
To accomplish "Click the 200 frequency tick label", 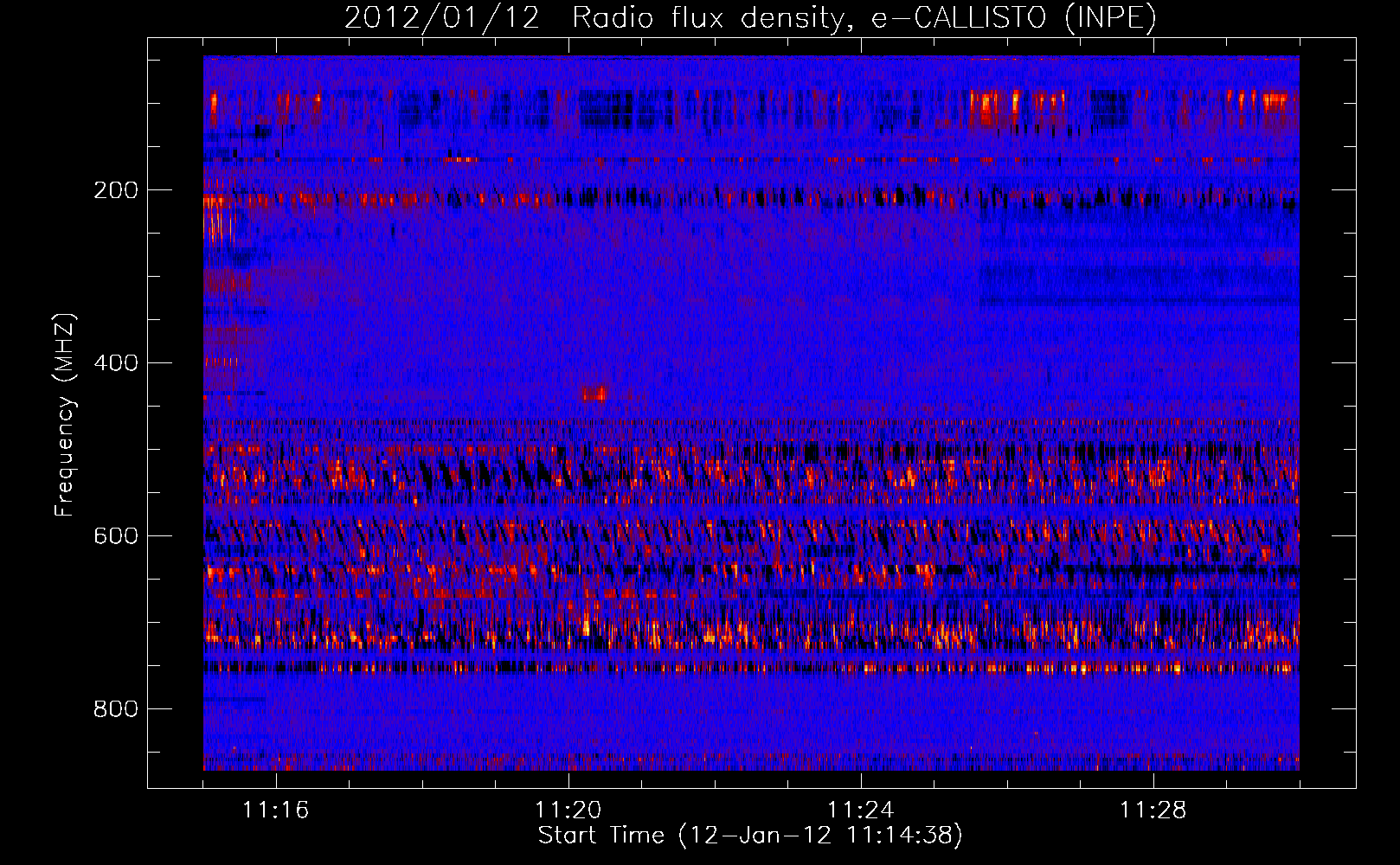I will pos(116,190).
